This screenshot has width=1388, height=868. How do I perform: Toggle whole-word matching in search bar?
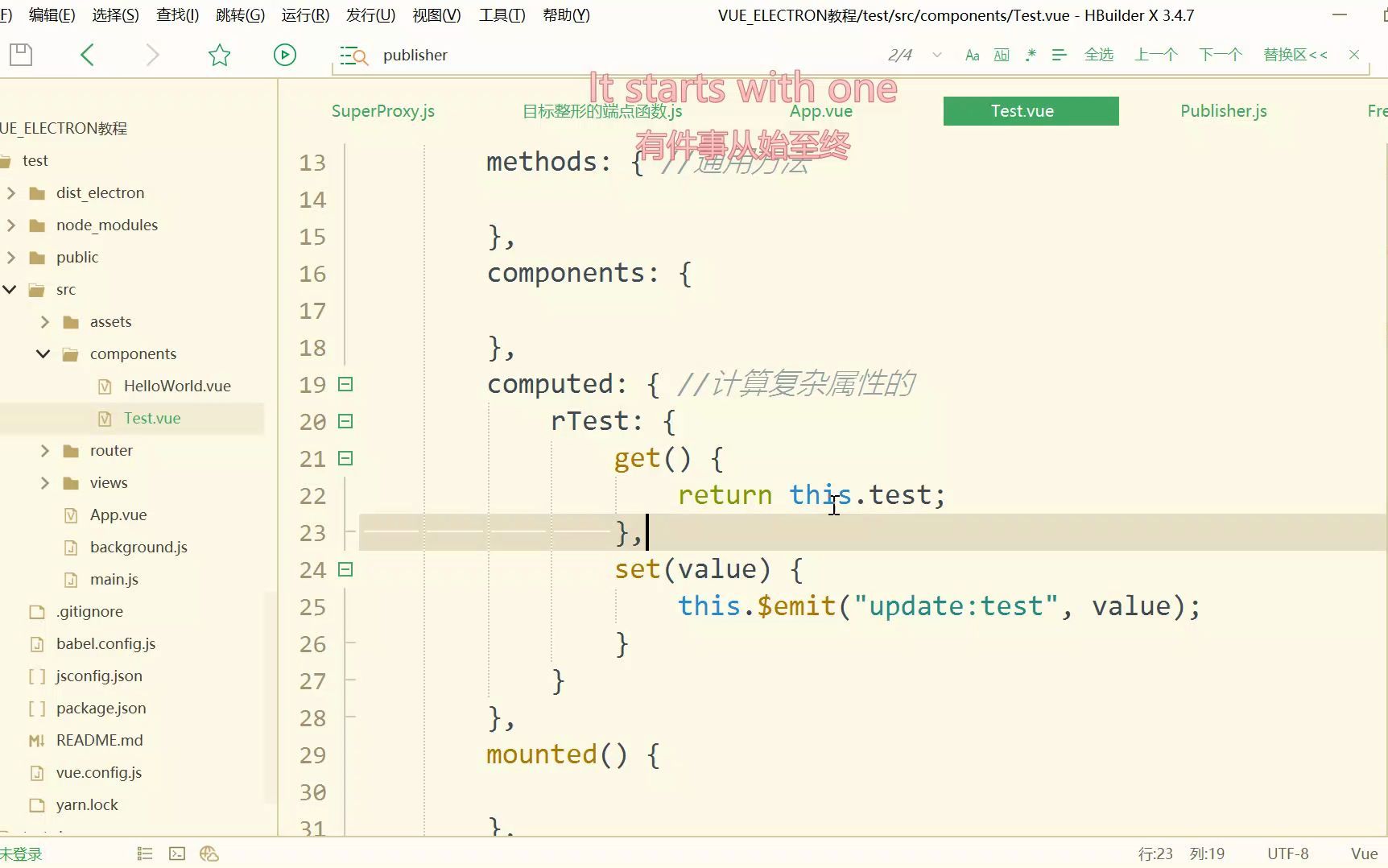click(1001, 55)
